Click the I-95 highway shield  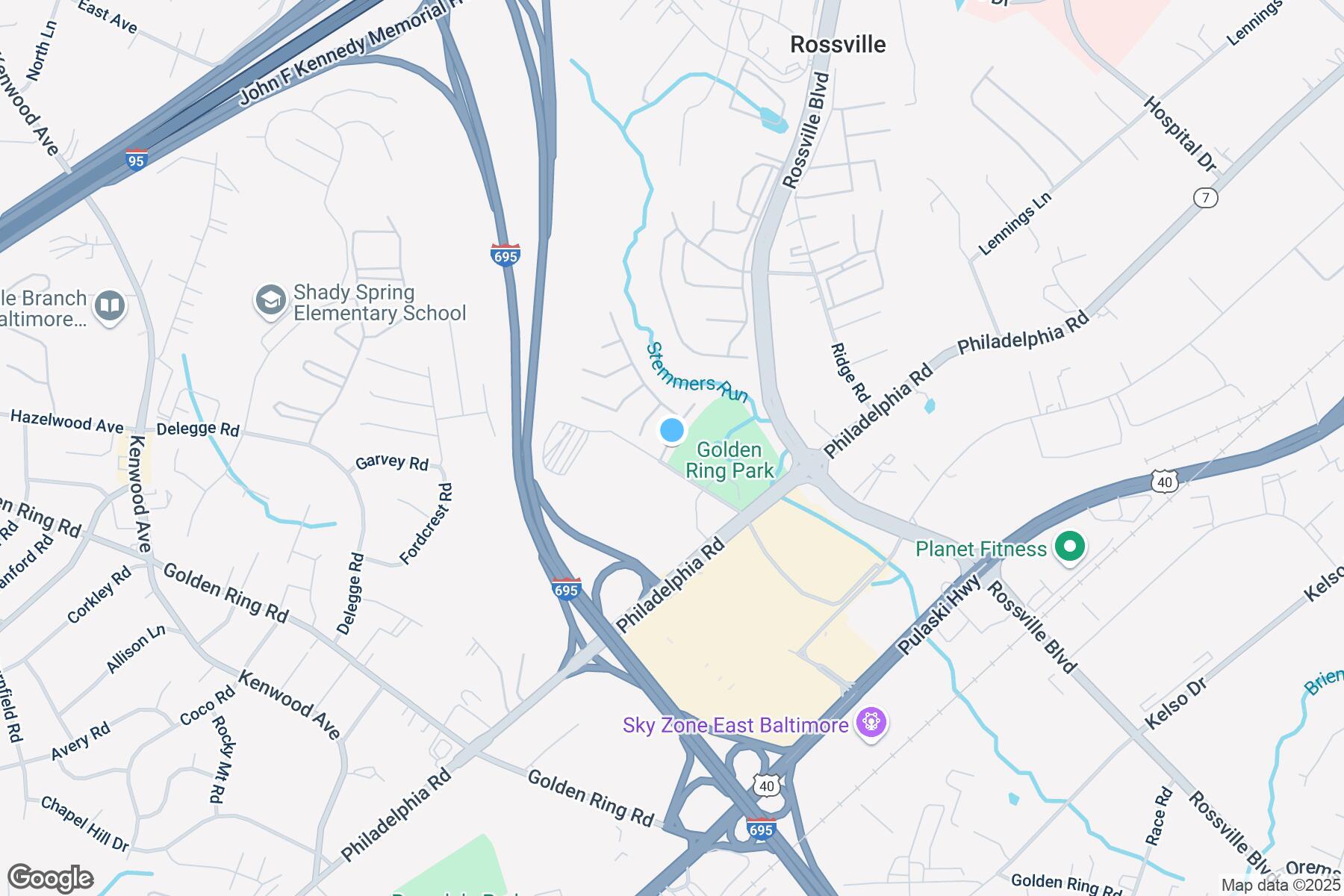[136, 161]
